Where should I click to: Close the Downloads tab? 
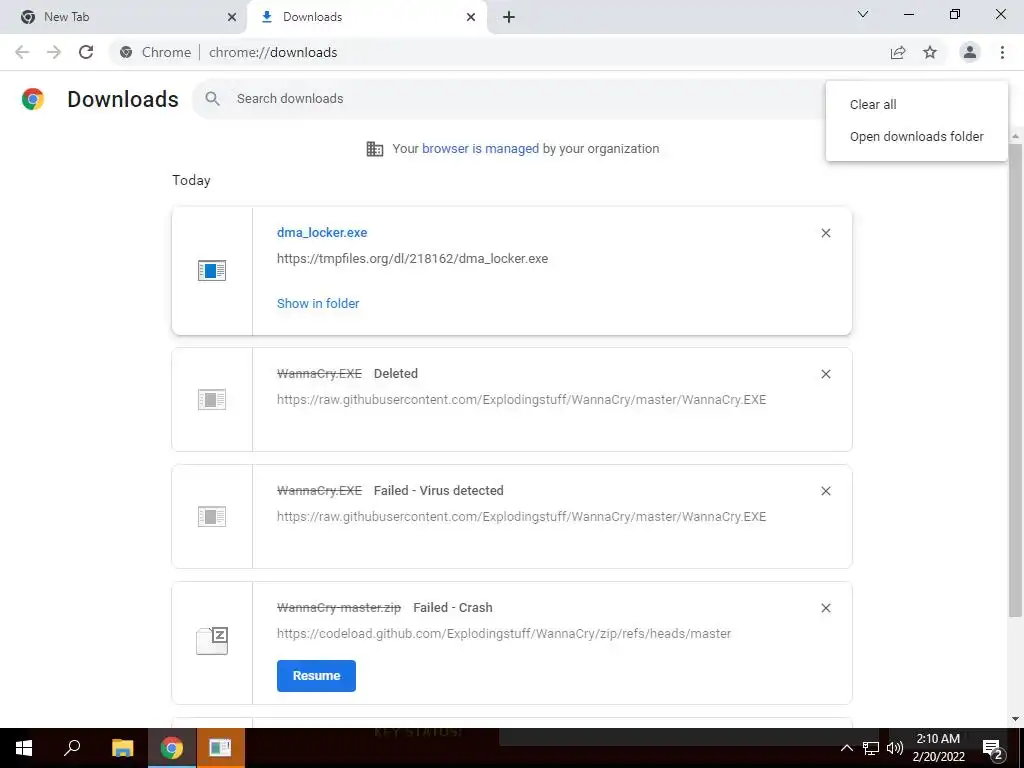click(471, 17)
